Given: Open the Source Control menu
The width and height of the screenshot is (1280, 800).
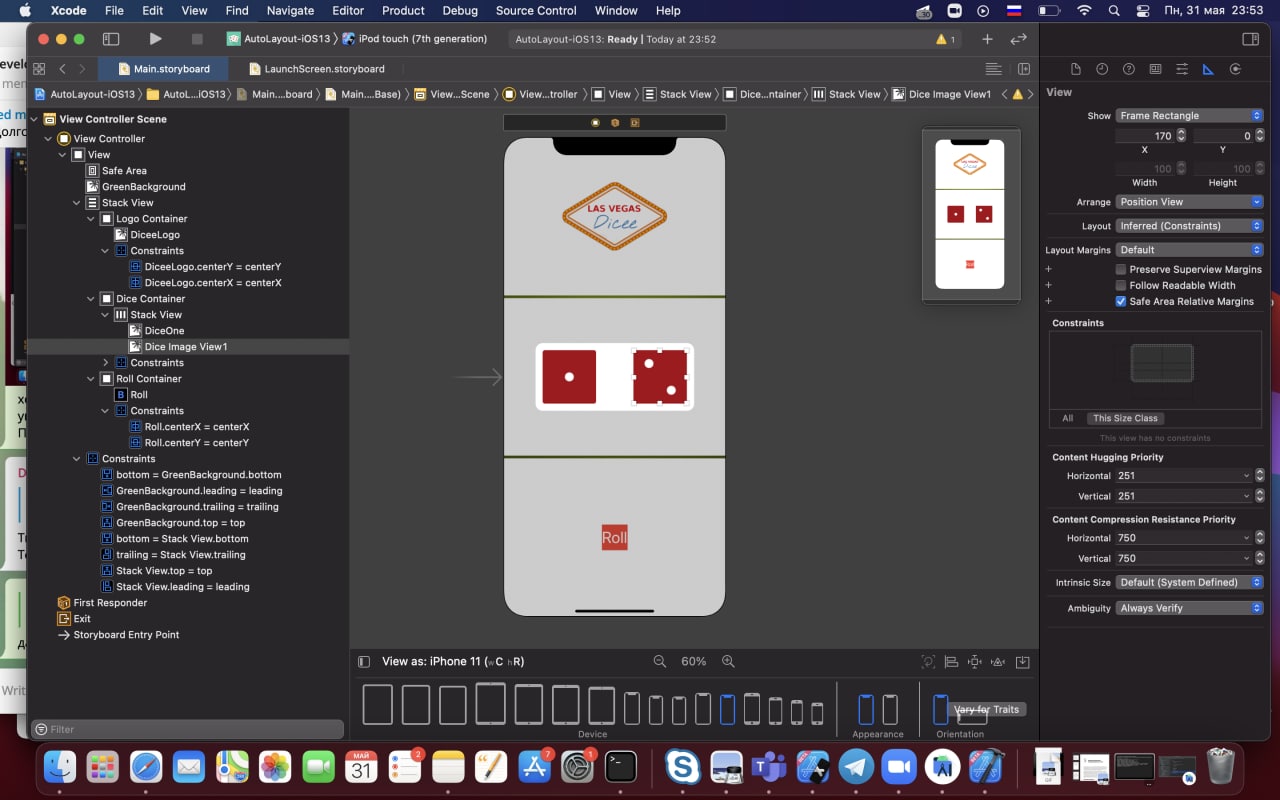Looking at the screenshot, I should click(536, 11).
